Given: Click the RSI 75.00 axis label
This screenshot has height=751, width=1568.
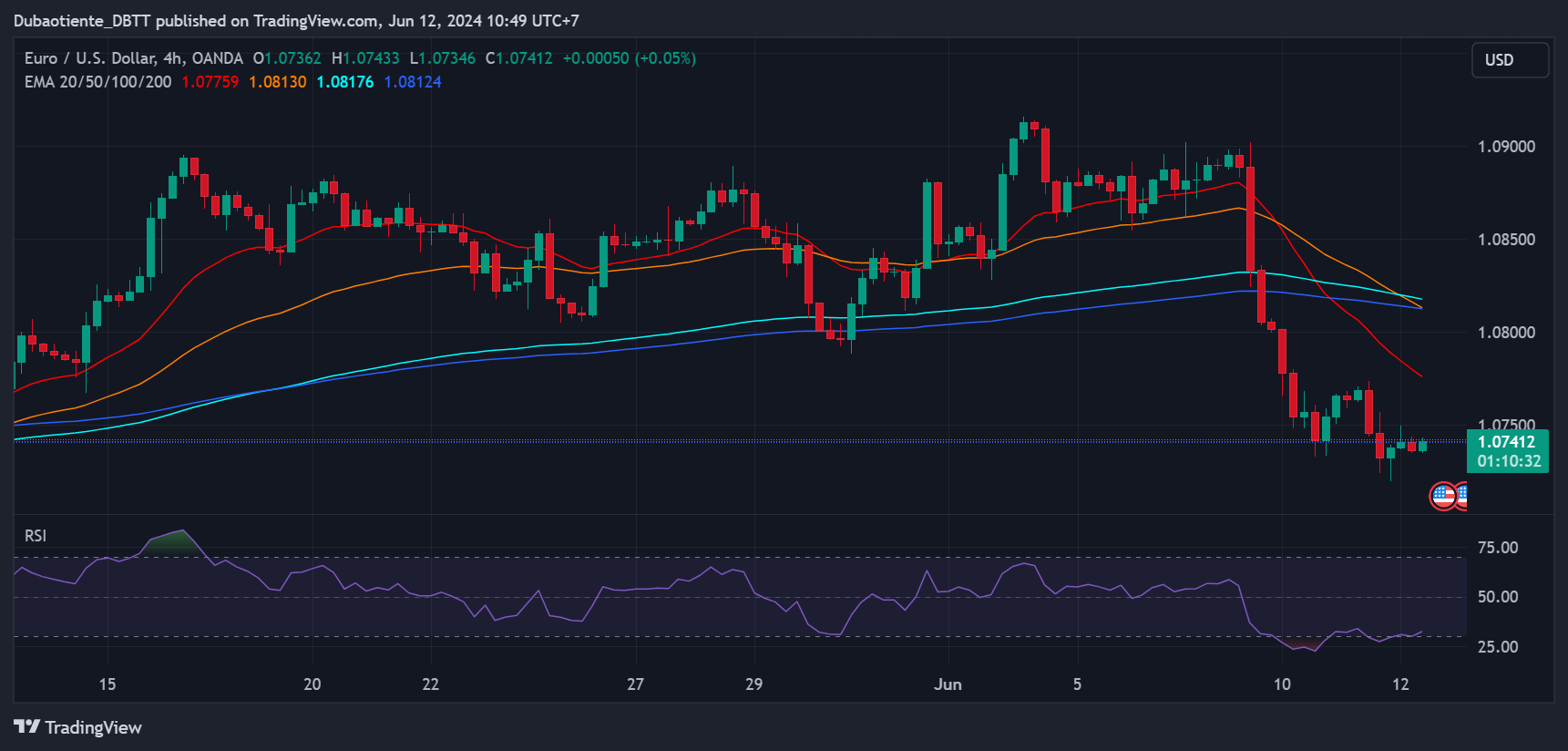Looking at the screenshot, I should click(1498, 548).
